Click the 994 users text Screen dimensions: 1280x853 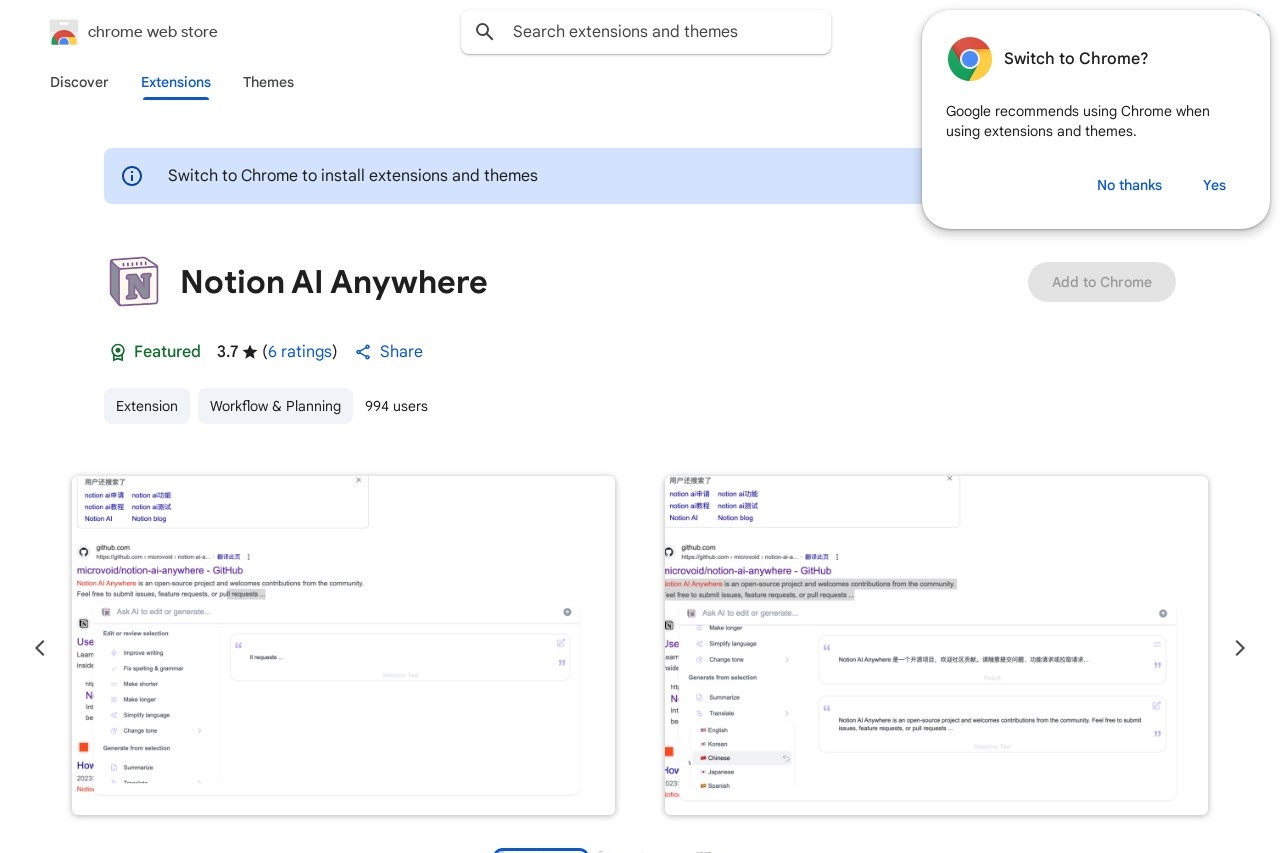396,406
